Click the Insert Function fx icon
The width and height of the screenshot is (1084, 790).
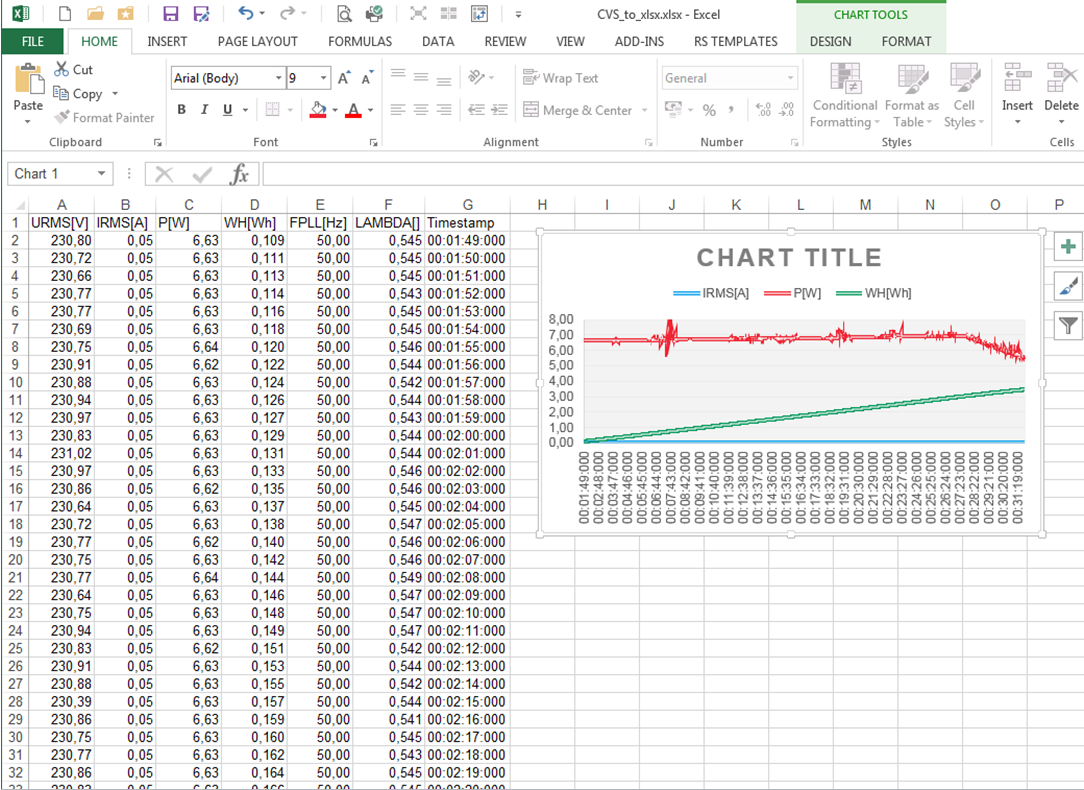pyautogui.click(x=239, y=175)
